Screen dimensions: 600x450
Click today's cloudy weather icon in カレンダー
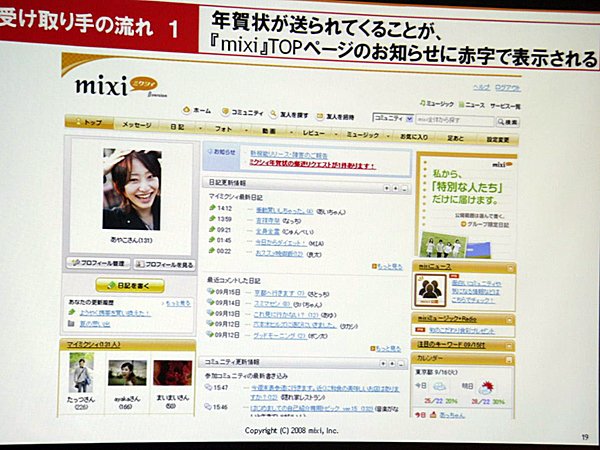pyautogui.click(x=439, y=386)
